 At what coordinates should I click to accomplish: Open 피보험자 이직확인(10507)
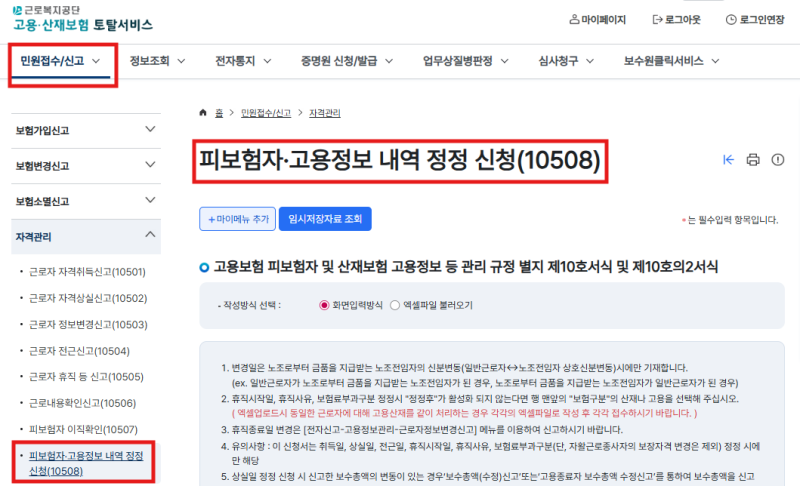[x=83, y=429]
